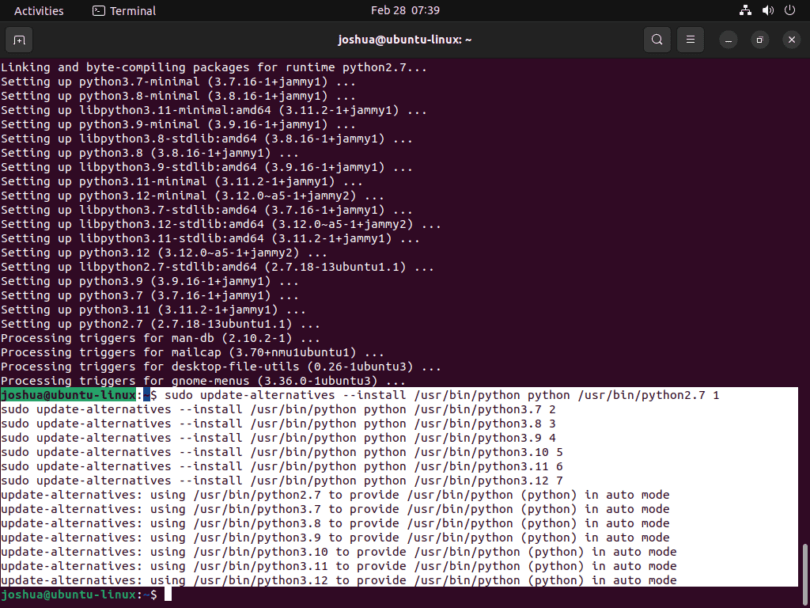Click the new tab plus symbol in the header
Image resolution: width=810 pixels, height=608 pixels.
tap(19, 39)
